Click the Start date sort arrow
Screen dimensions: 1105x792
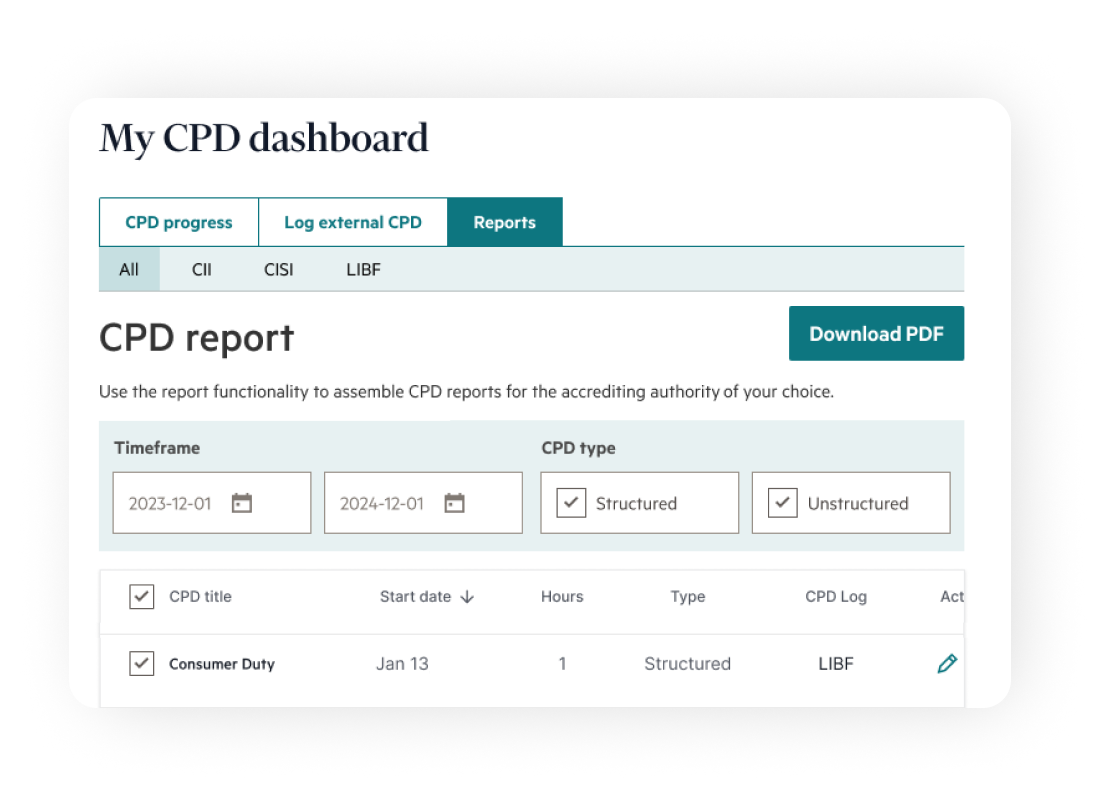pyautogui.click(x=467, y=597)
